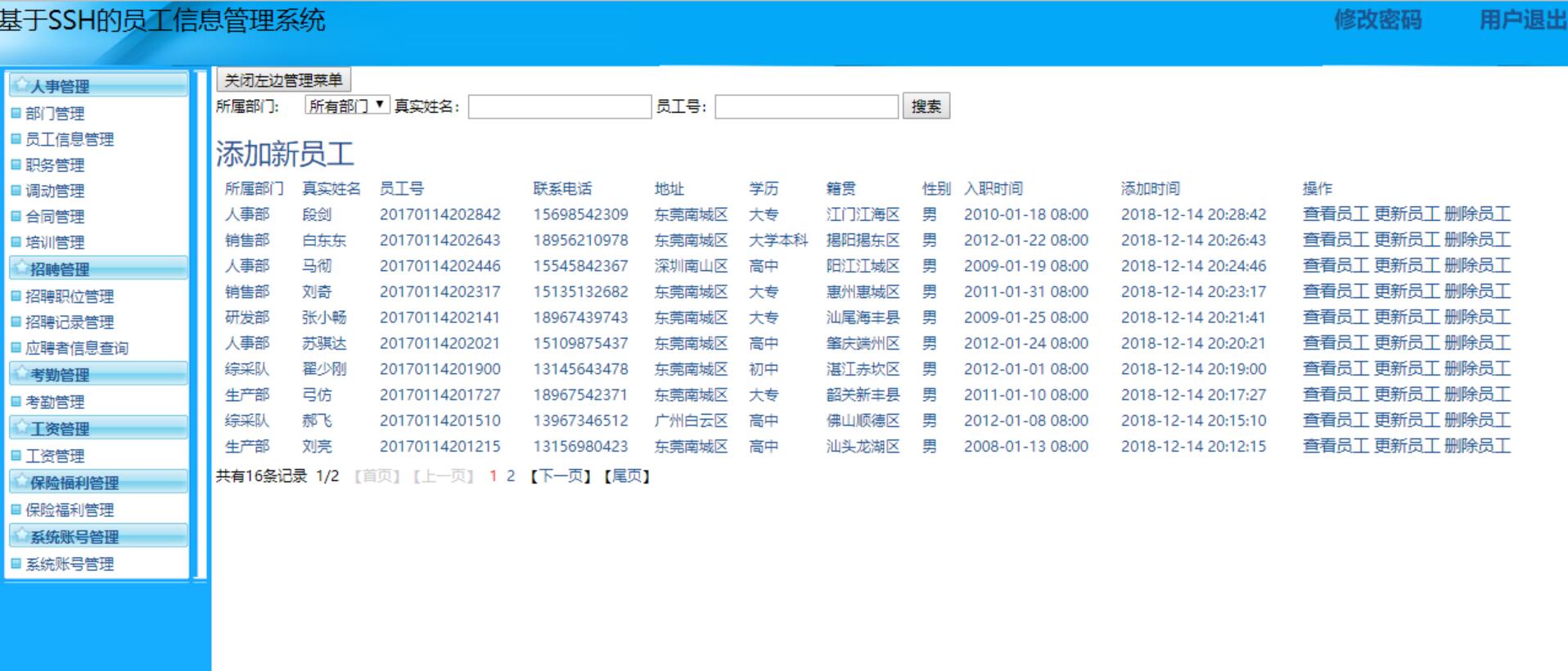Click 添加新员工 link

tap(285, 154)
